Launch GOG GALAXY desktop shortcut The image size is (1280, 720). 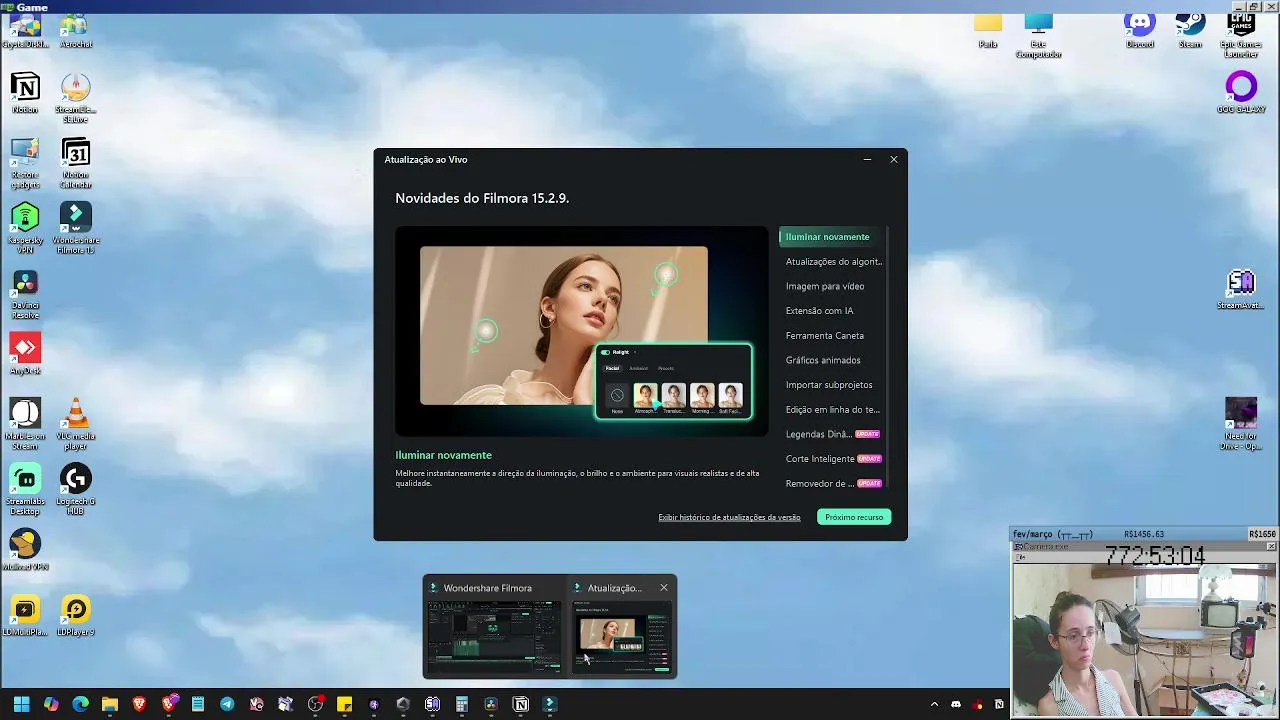1241,93
